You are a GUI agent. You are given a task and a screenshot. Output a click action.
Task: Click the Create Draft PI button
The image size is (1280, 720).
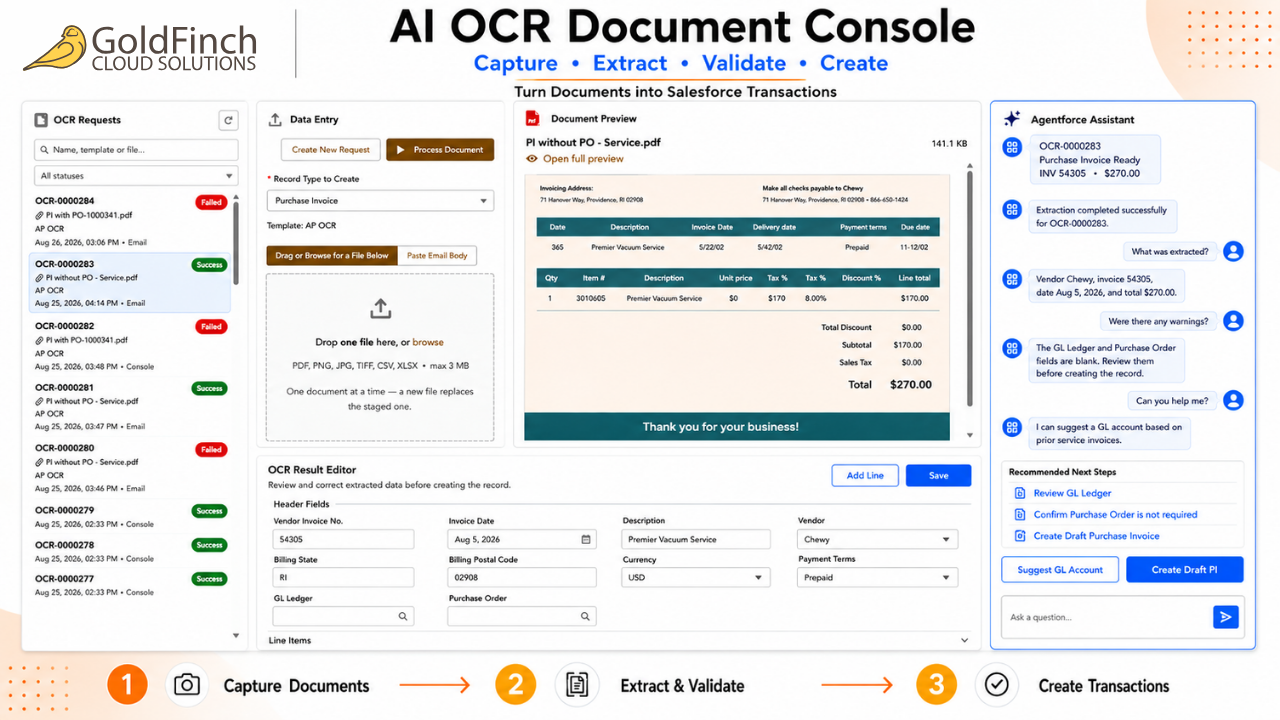tap(1185, 570)
